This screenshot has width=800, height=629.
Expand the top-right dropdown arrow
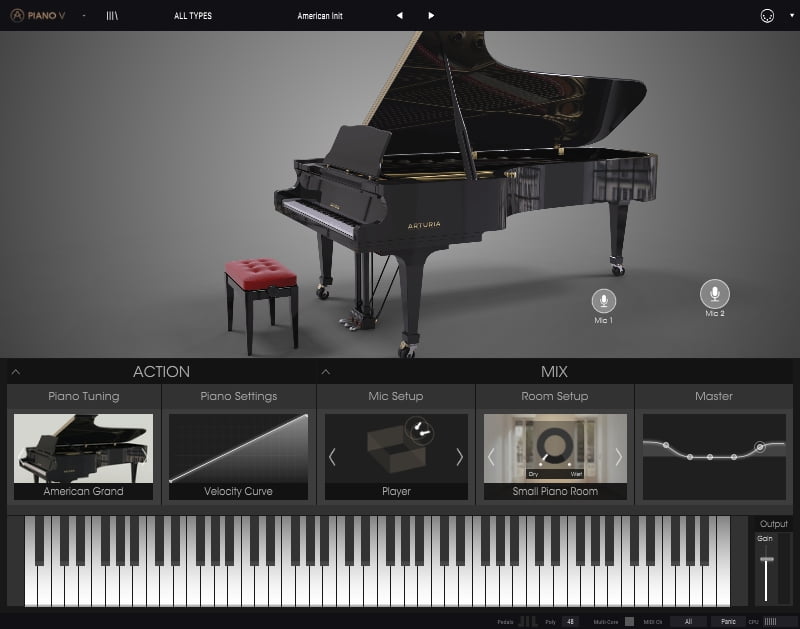792,16
